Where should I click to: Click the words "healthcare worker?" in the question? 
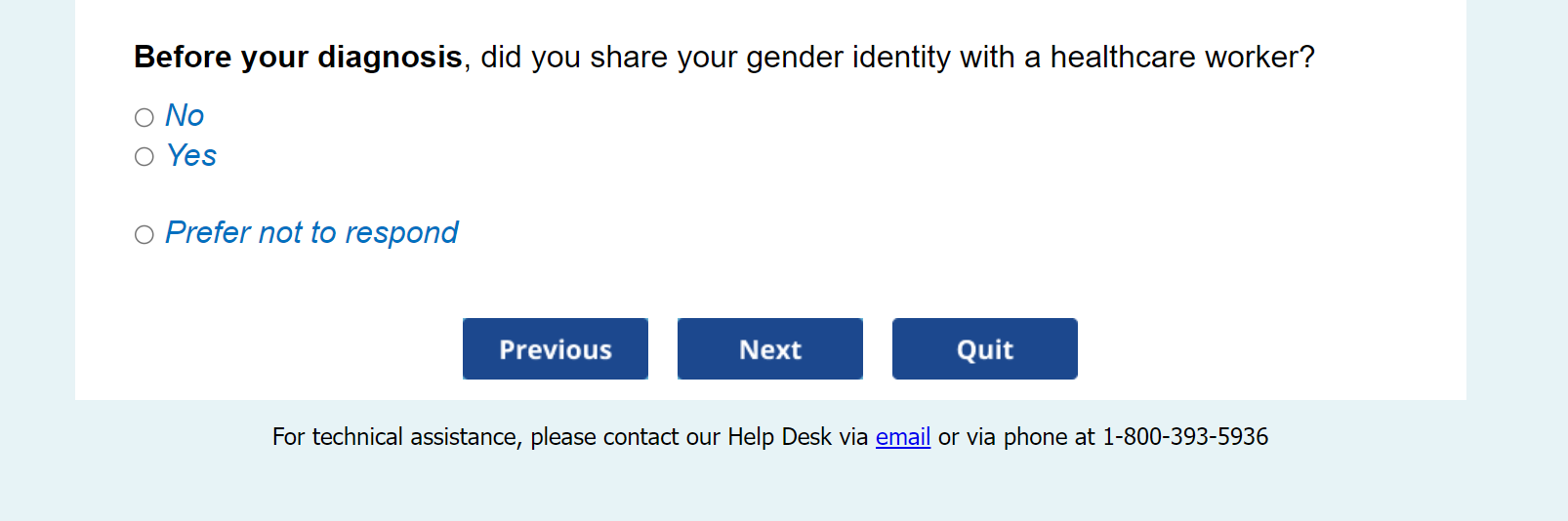pos(1181,58)
